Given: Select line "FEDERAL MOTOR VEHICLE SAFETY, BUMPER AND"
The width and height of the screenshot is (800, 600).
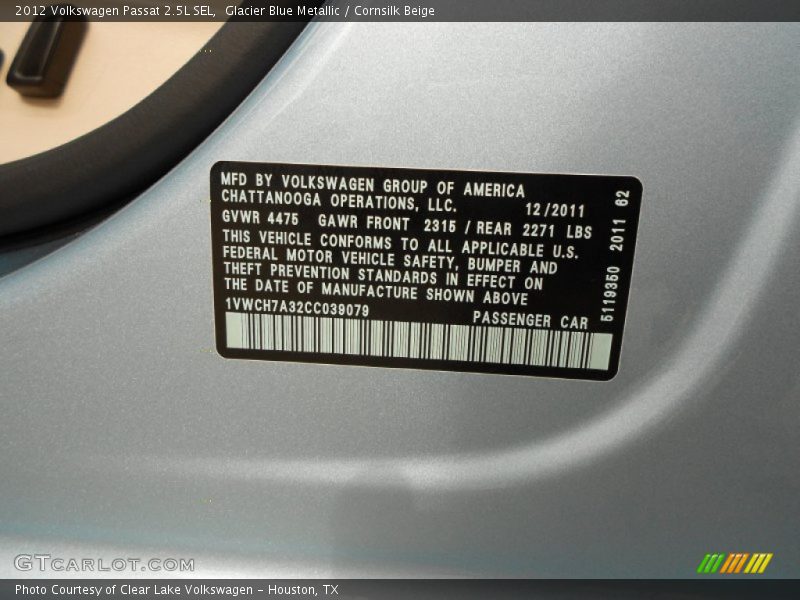Looking at the screenshot, I should [x=390, y=259].
